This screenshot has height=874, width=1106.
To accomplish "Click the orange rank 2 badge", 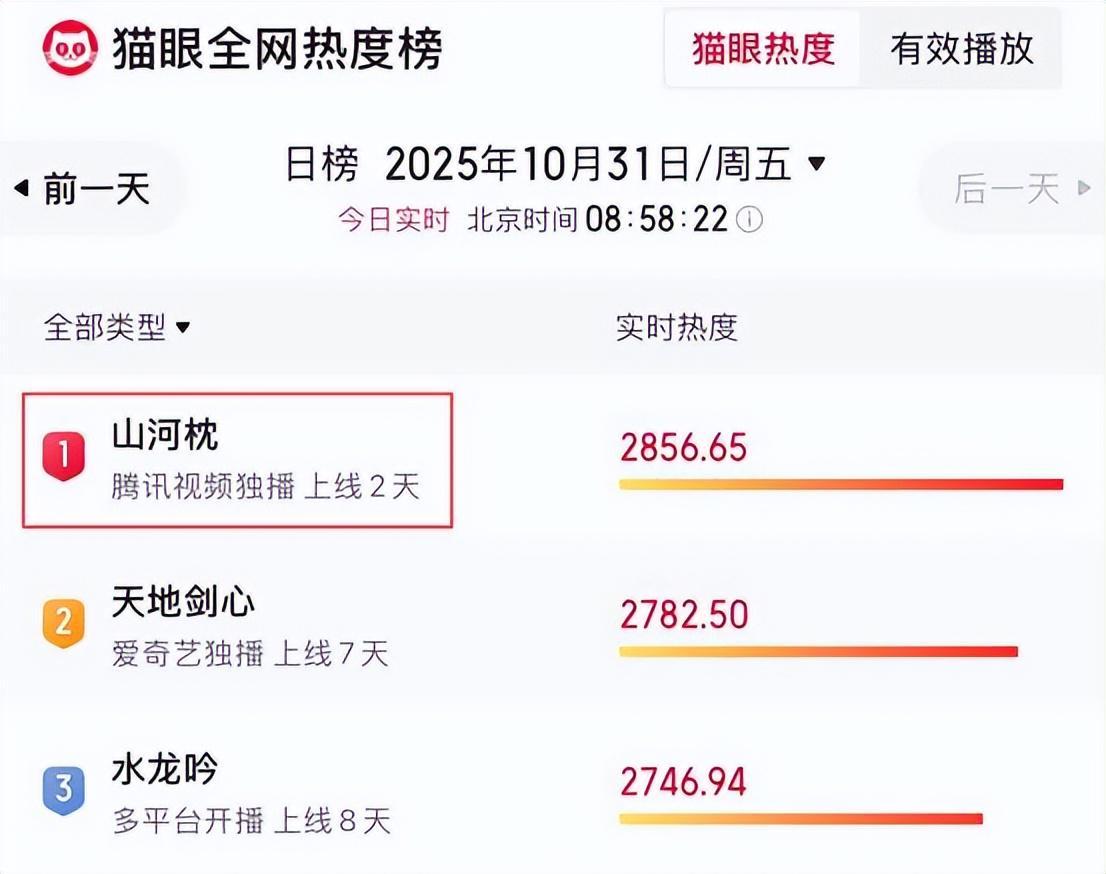I will coord(63,622).
